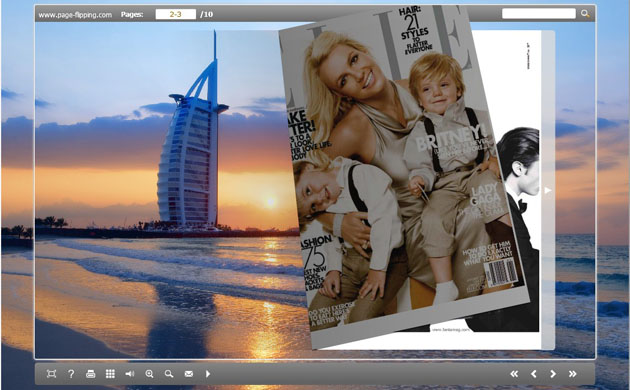Share the book by email icon
The image size is (630, 390).
point(188,374)
